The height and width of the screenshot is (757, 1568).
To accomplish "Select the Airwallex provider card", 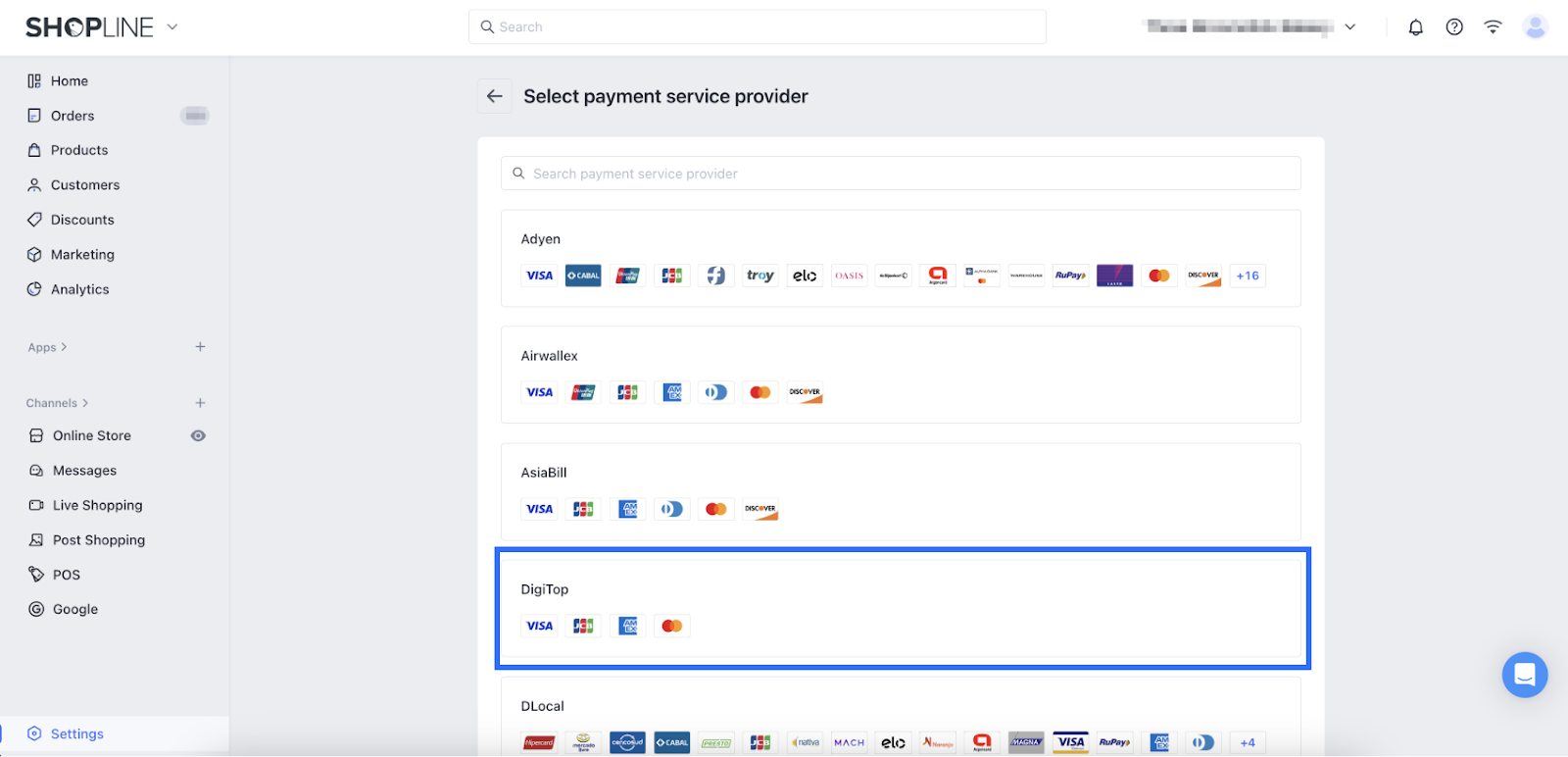I will 901,375.
